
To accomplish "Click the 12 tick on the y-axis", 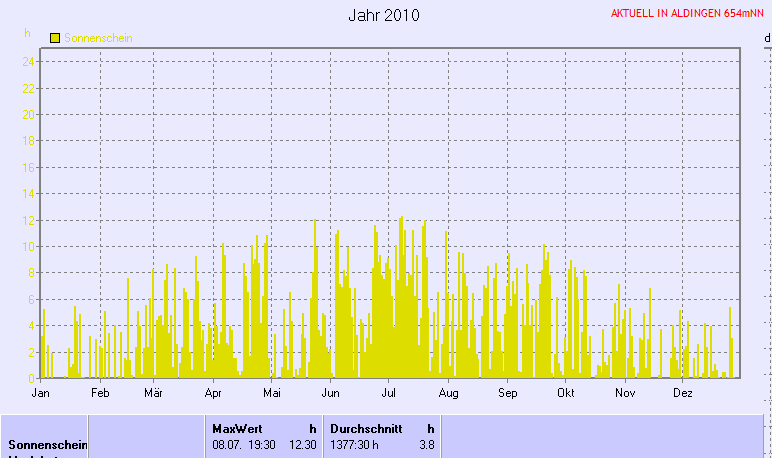I will 29,220.
